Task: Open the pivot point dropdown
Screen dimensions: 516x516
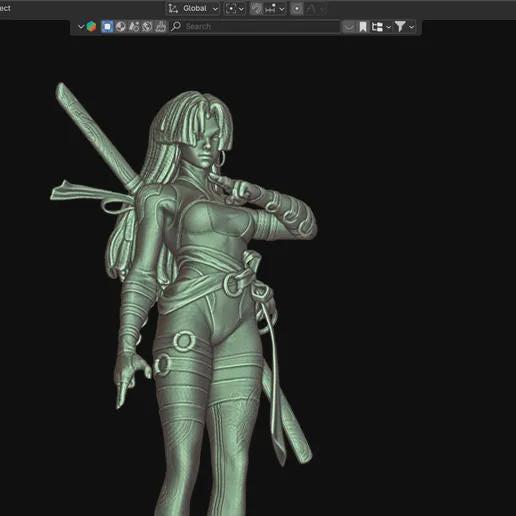Action: click(235, 9)
